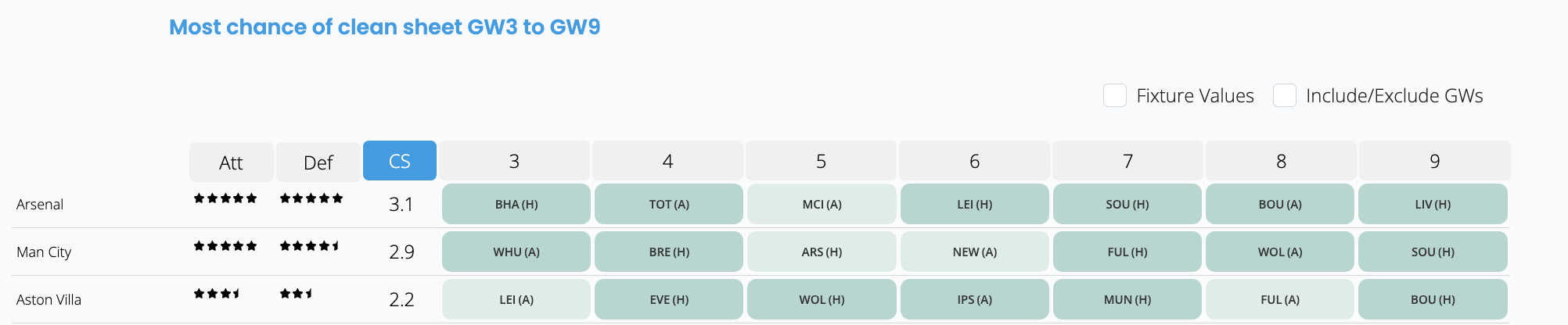Click Man City's defence star rating
The width and height of the screenshot is (1568, 325).
(x=310, y=246)
